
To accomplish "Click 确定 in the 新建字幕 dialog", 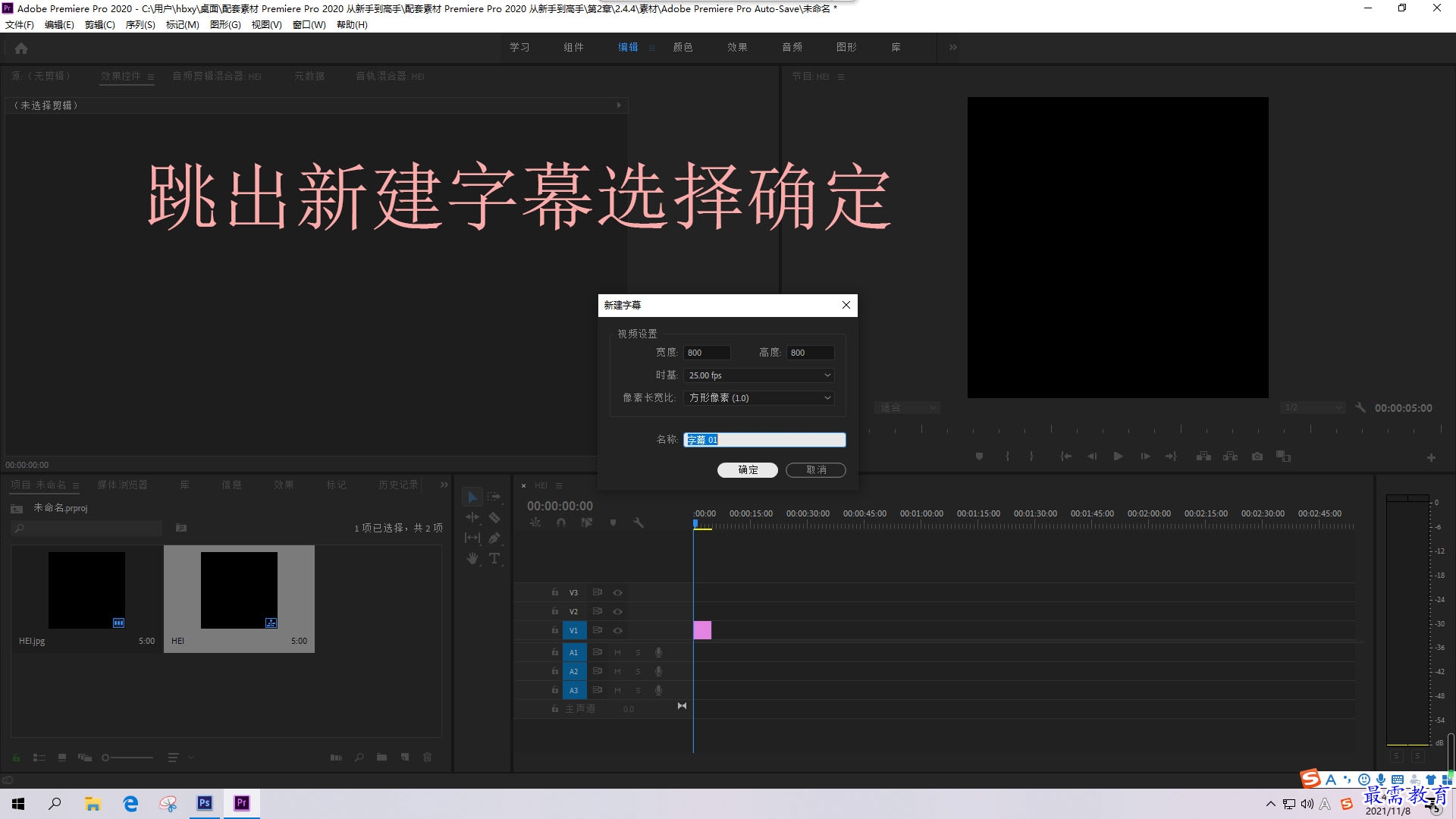I will click(748, 470).
